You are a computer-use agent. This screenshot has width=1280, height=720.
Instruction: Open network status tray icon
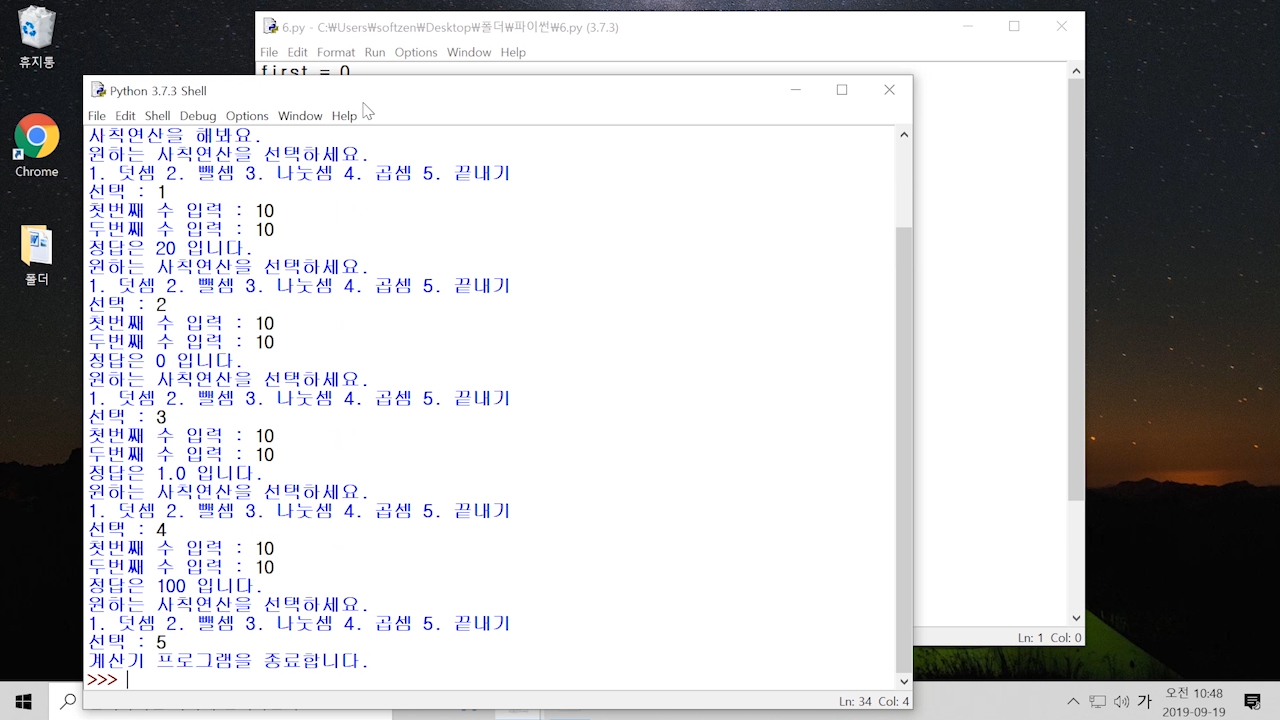pos(1097,702)
